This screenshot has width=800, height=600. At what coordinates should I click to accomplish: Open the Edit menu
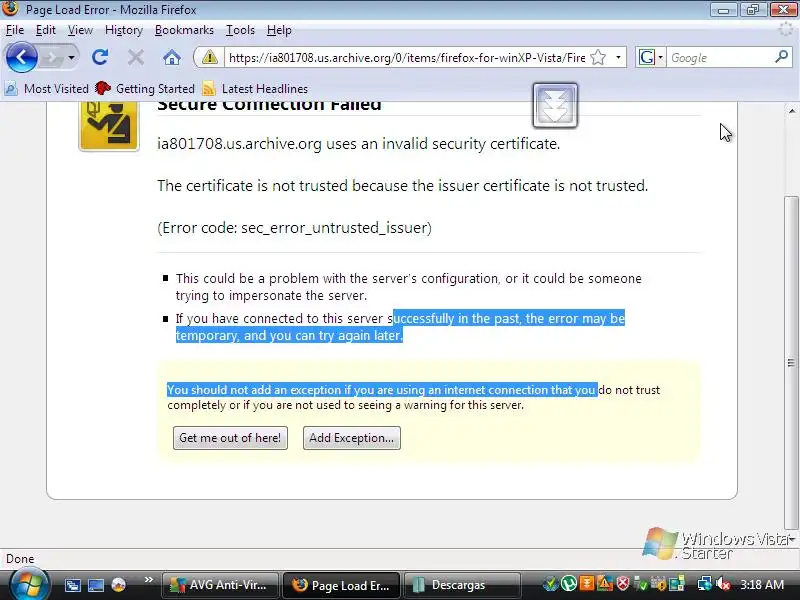[45, 30]
